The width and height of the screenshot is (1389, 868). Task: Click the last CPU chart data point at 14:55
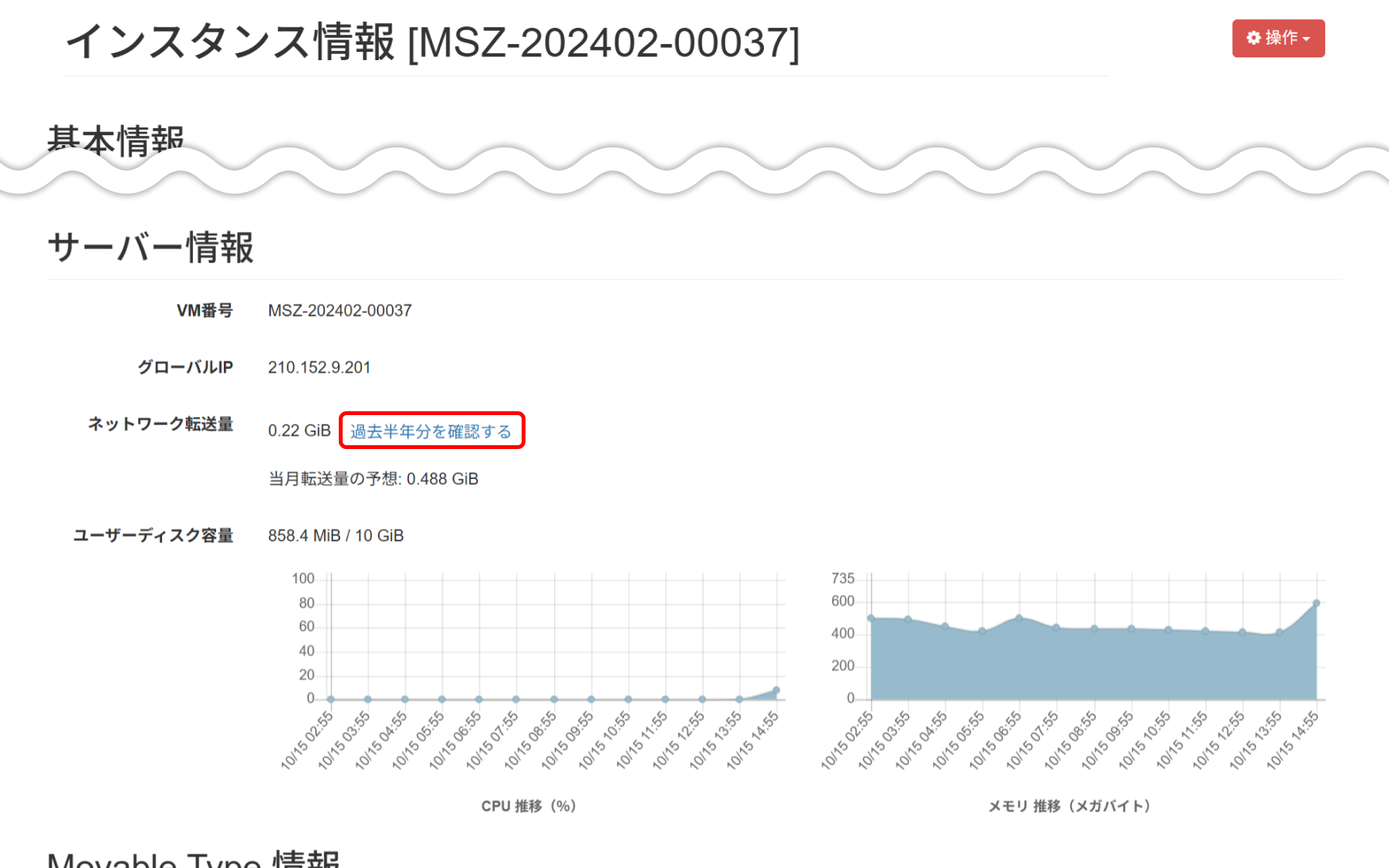(776, 690)
